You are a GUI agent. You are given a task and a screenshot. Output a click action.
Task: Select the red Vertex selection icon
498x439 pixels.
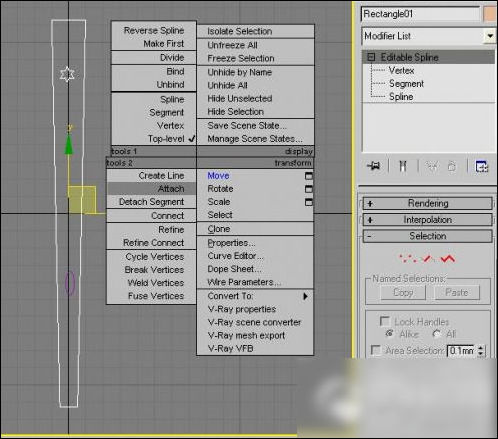408,258
